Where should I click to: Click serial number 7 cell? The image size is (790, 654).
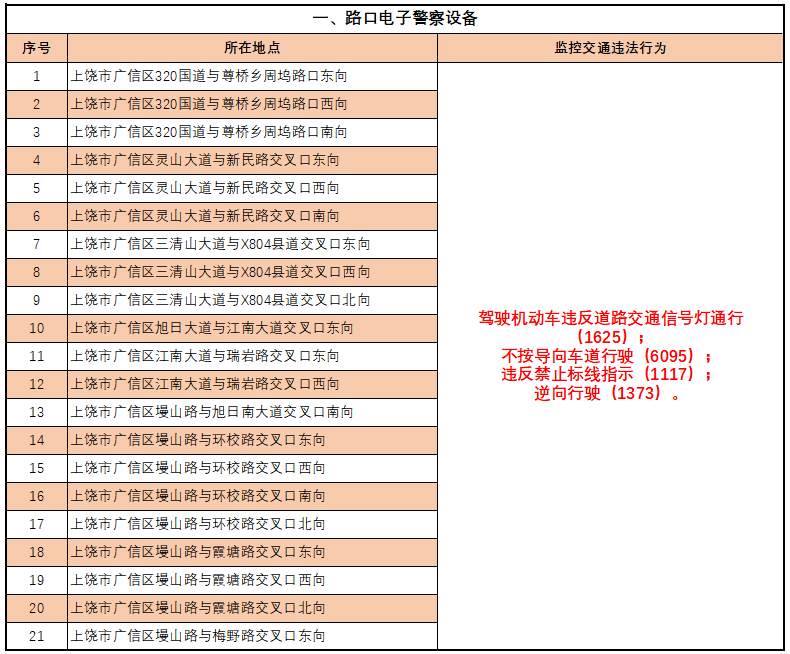click(36, 244)
